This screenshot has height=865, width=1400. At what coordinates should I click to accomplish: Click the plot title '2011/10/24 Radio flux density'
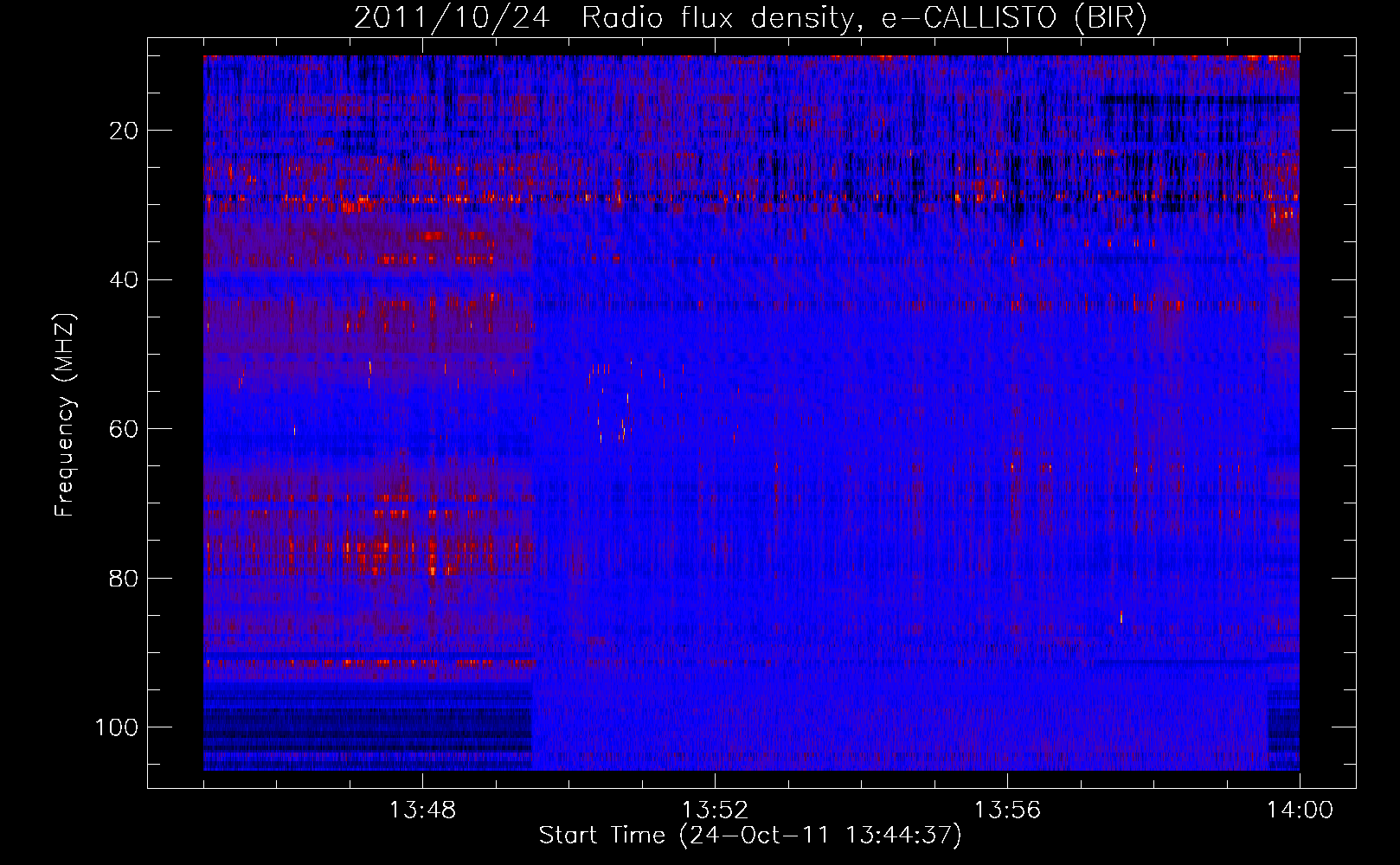click(x=750, y=18)
